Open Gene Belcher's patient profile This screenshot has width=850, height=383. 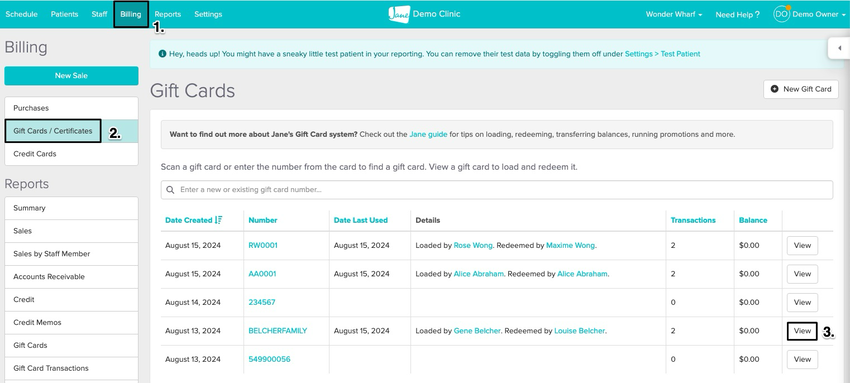coord(477,330)
